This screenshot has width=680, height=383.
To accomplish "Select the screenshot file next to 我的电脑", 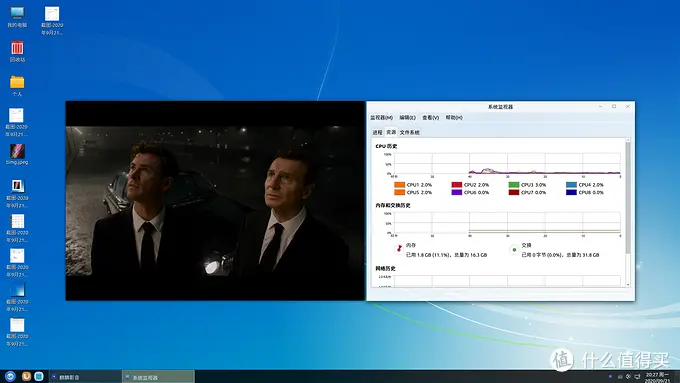I will [52, 20].
